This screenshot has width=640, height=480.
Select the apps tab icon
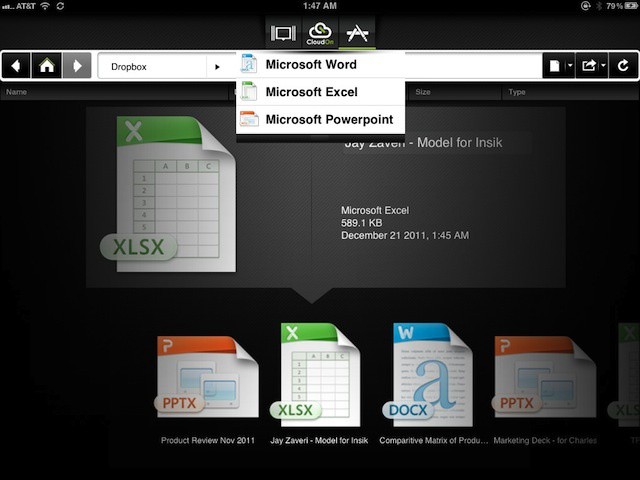pyautogui.click(x=357, y=33)
